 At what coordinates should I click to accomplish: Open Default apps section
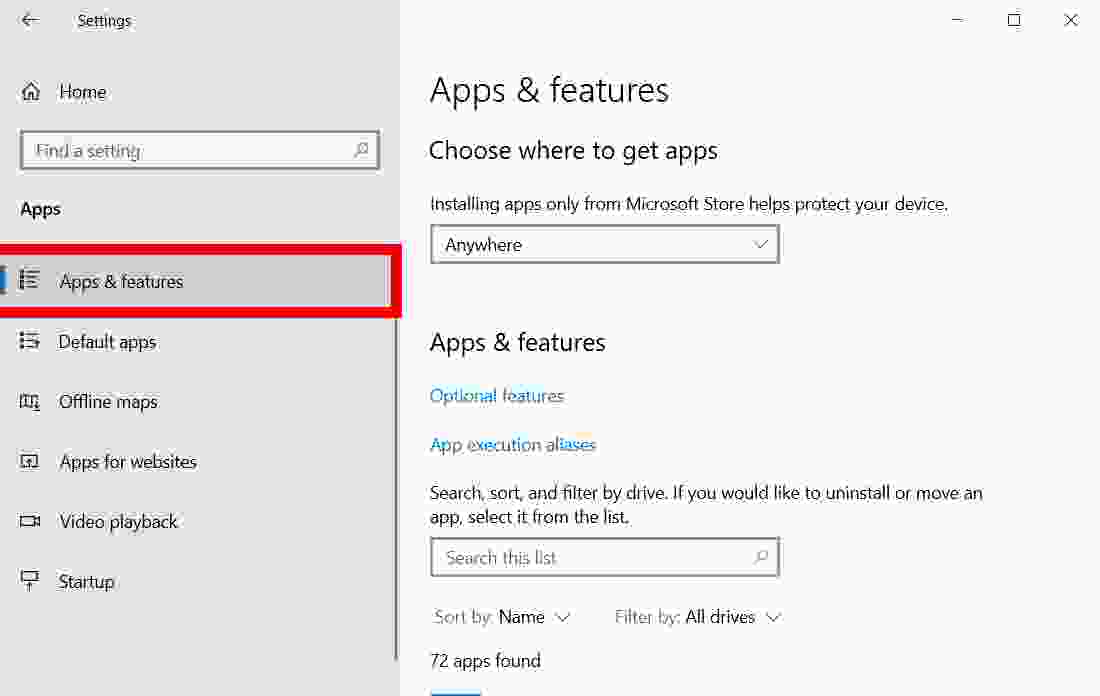tap(107, 342)
